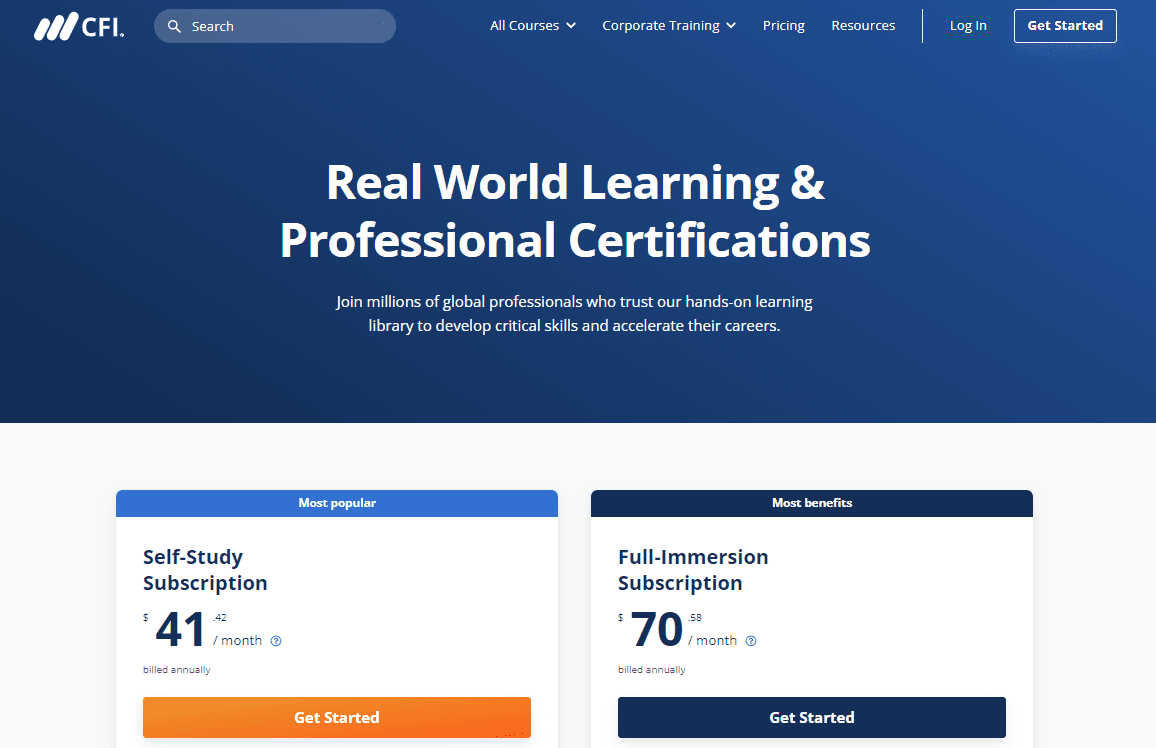Click the $41 monthly price
1156x748 pixels.
tap(181, 630)
